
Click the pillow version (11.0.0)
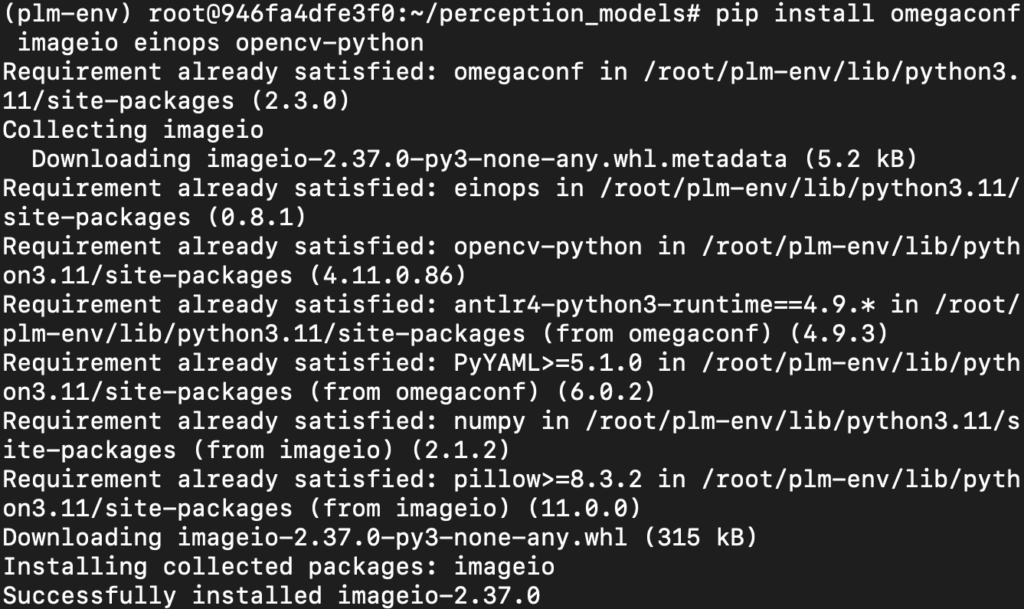584,508
